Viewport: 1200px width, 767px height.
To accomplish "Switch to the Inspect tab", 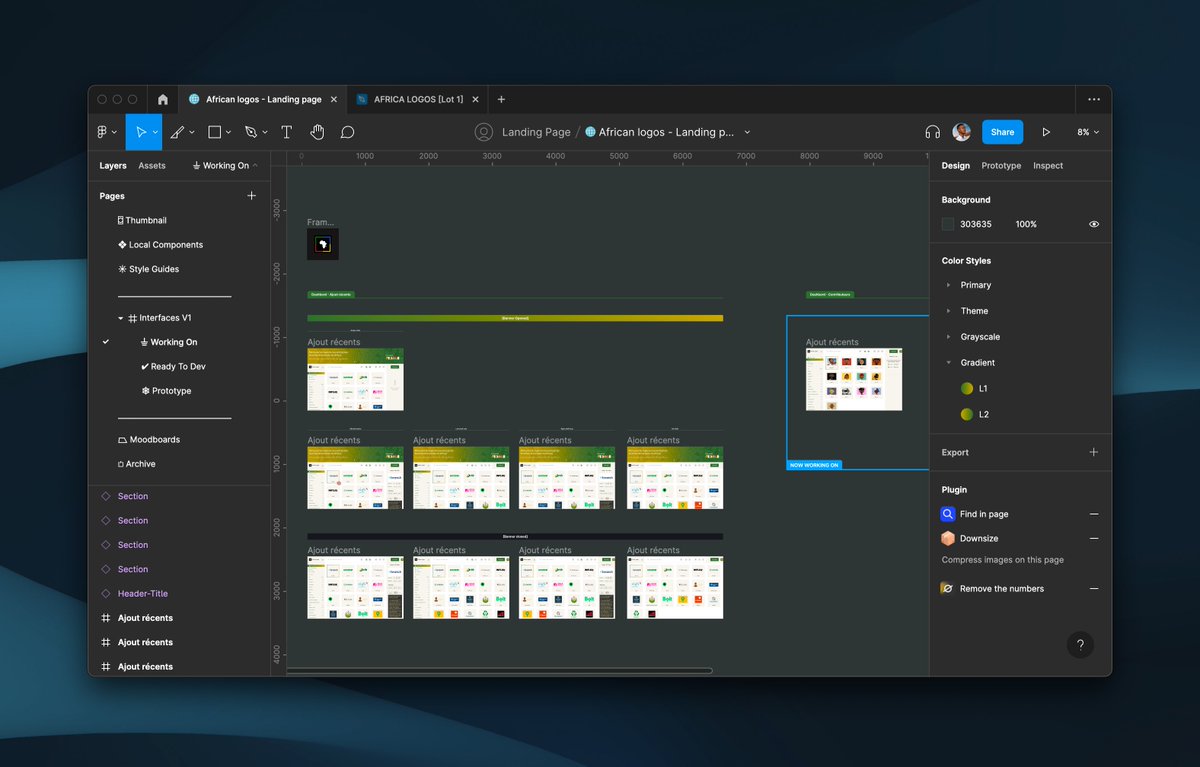I will [1048, 166].
